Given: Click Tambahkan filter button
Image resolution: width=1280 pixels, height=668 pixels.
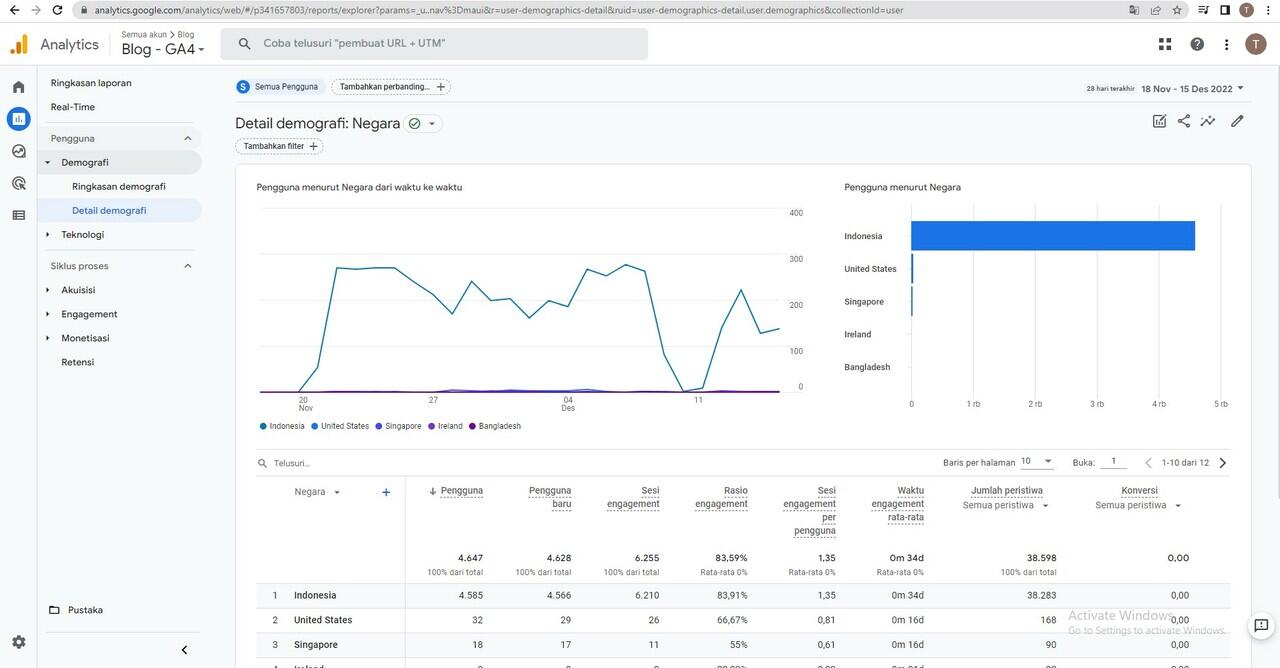Looking at the screenshot, I should [x=279, y=146].
